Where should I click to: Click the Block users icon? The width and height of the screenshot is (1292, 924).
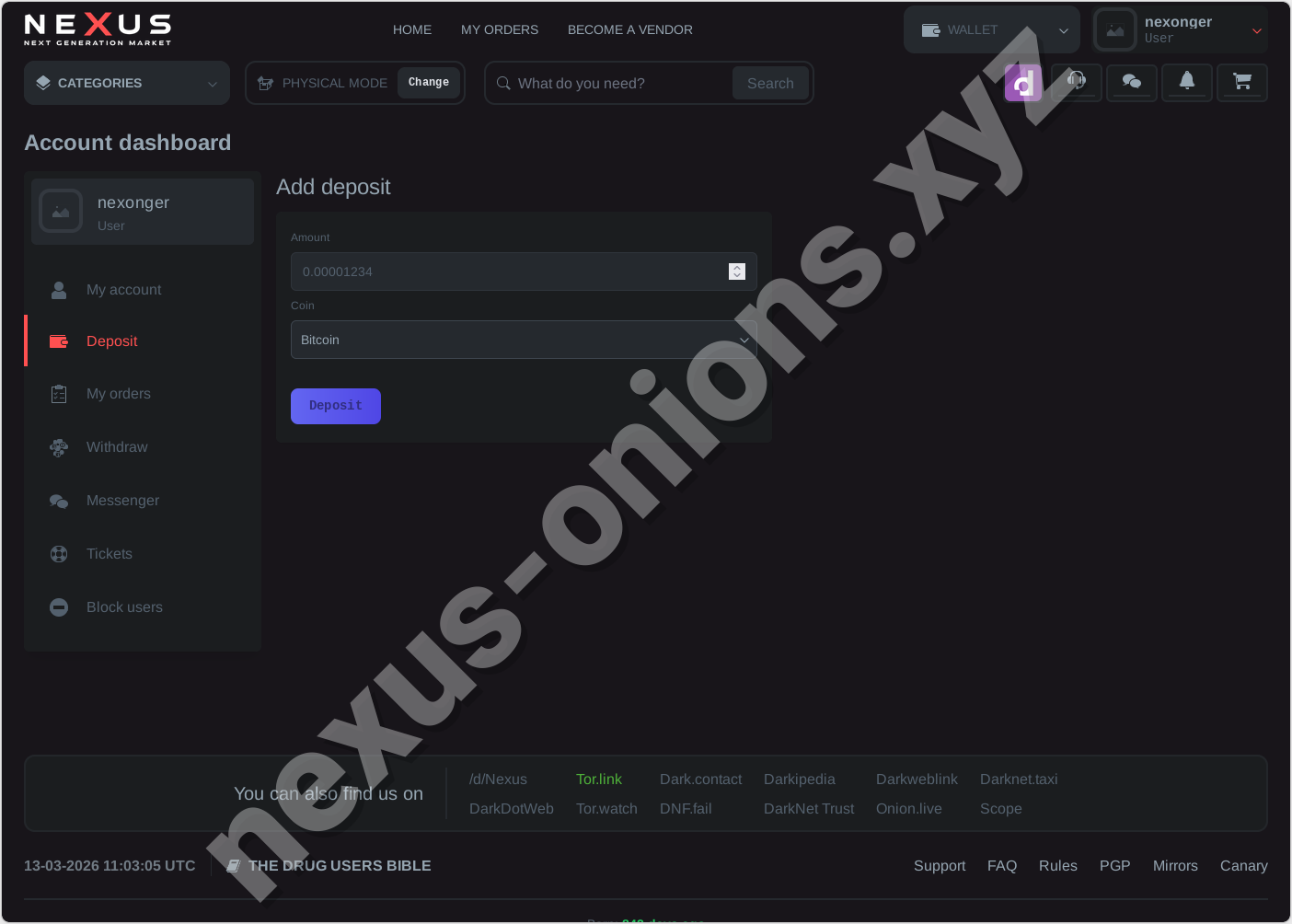[x=59, y=607]
